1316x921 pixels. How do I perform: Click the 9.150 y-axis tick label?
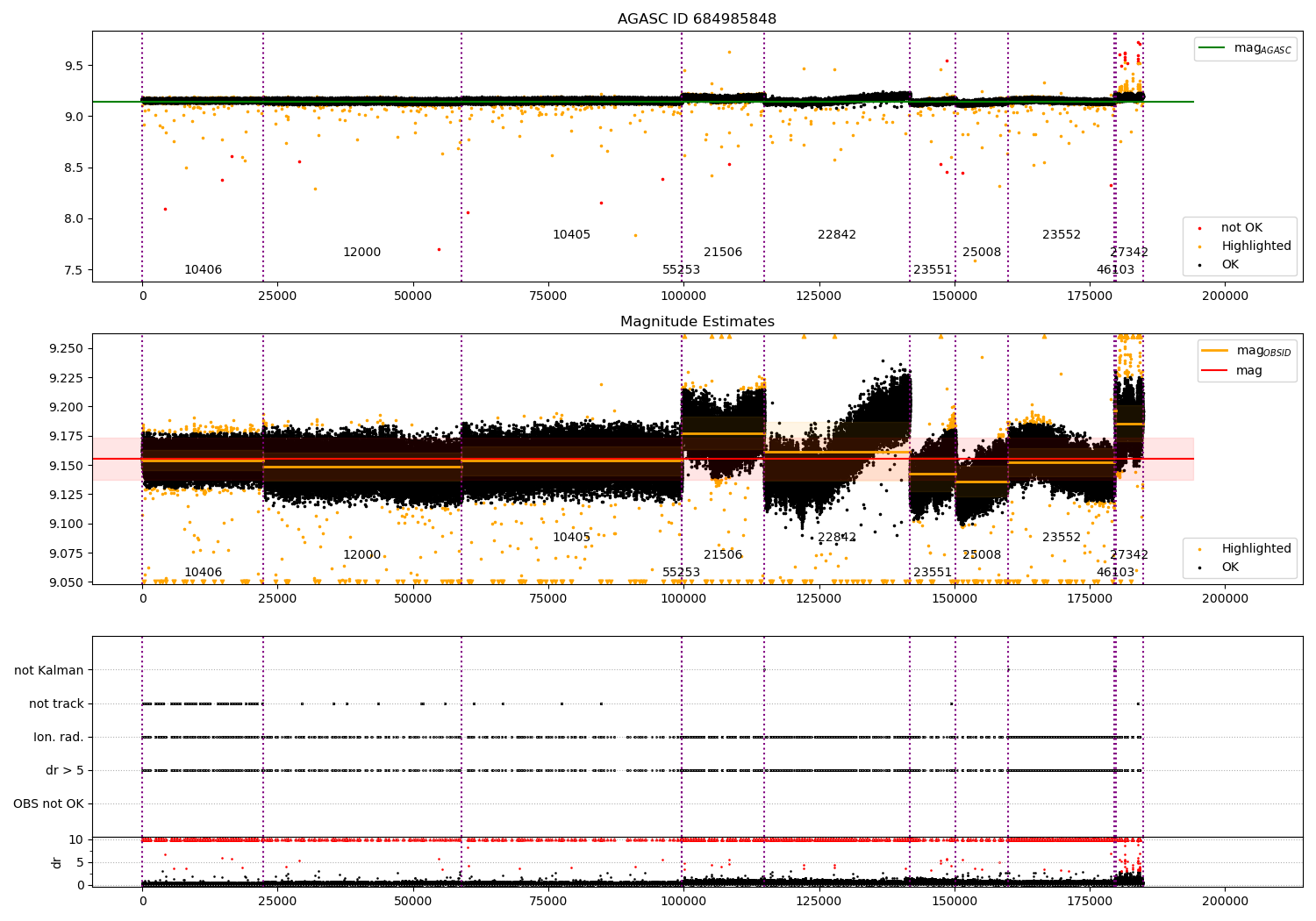(67, 466)
